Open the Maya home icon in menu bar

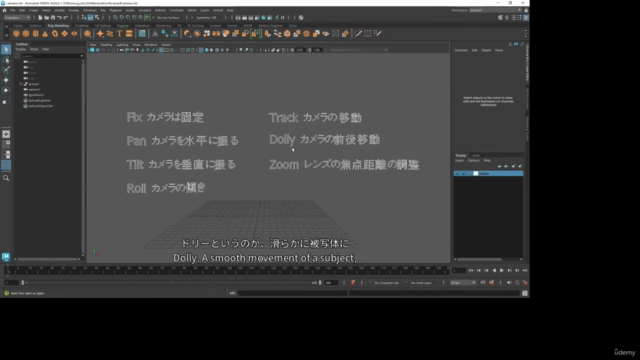[4, 10]
